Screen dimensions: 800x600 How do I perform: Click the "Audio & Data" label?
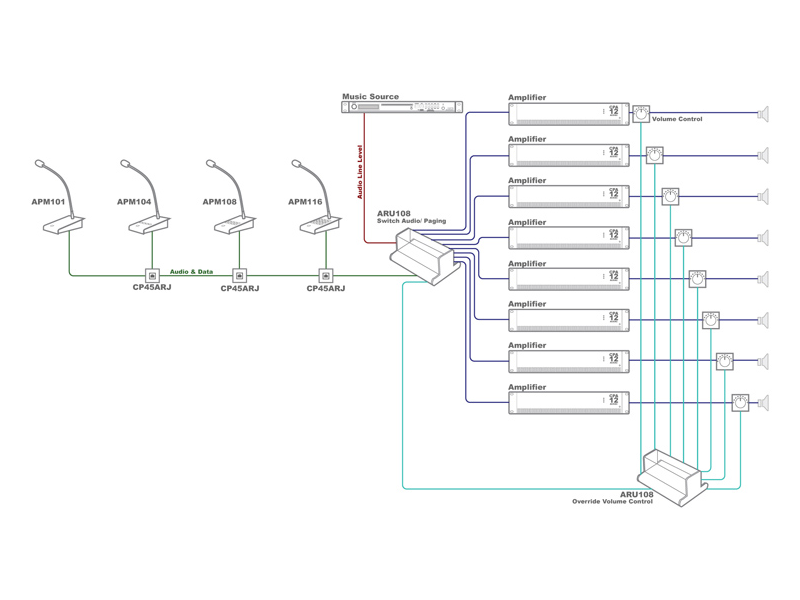[x=191, y=271]
